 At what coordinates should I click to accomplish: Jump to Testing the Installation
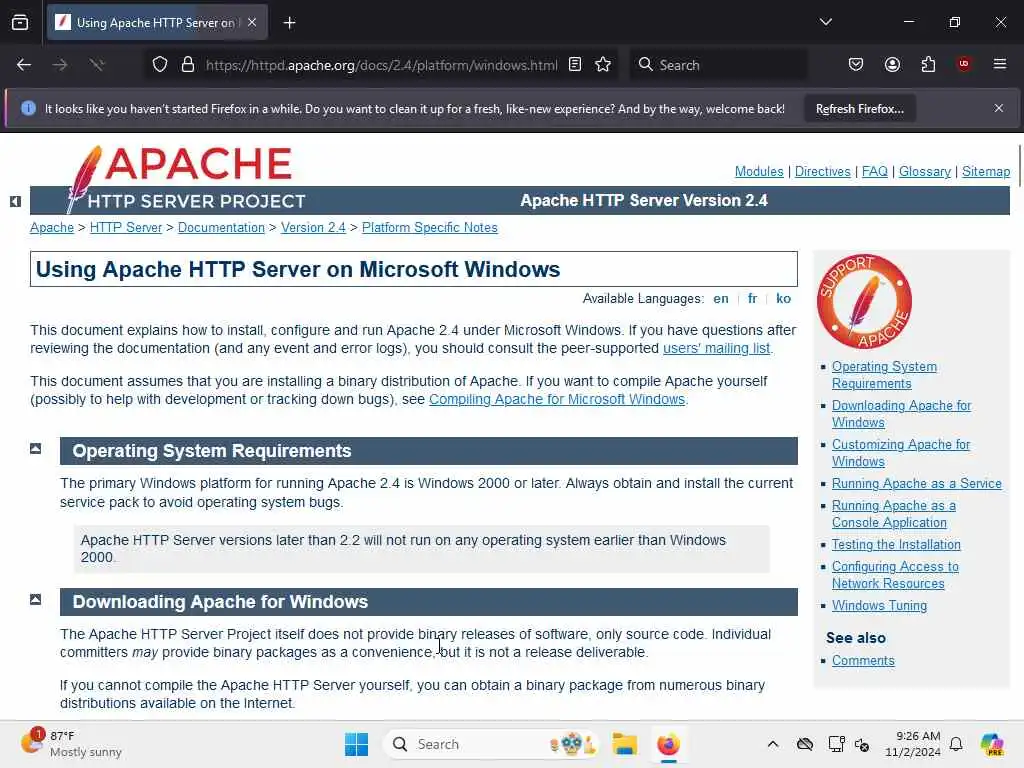pyautogui.click(x=896, y=544)
